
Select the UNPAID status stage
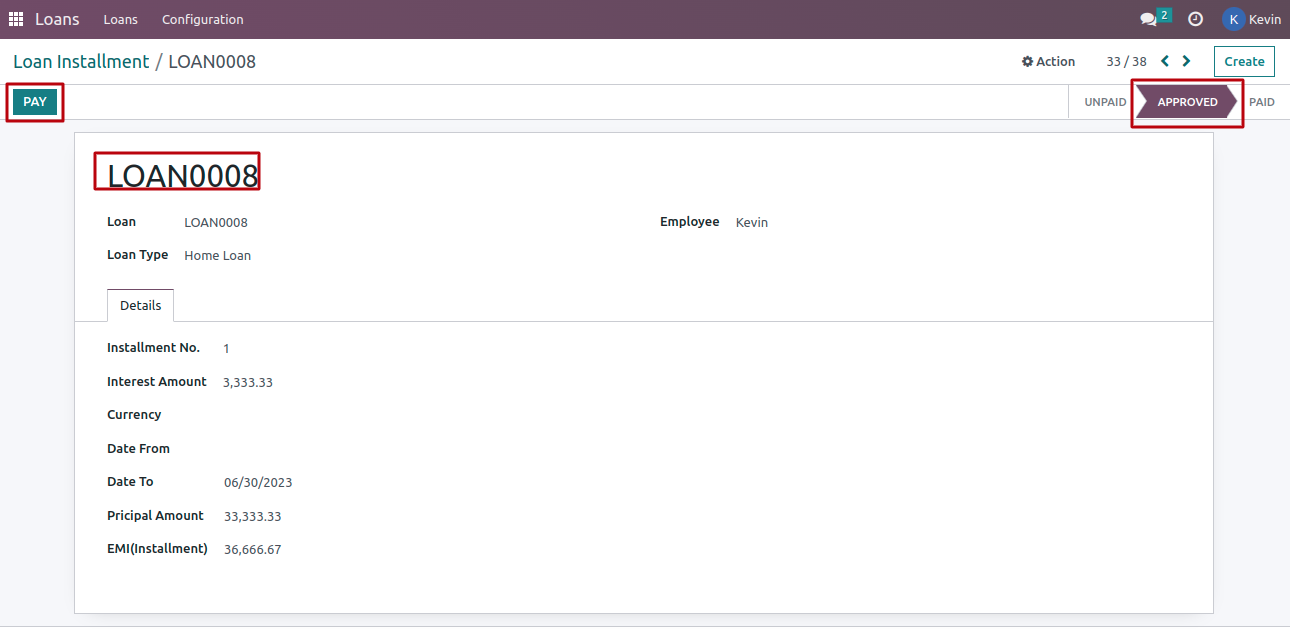tap(1105, 102)
